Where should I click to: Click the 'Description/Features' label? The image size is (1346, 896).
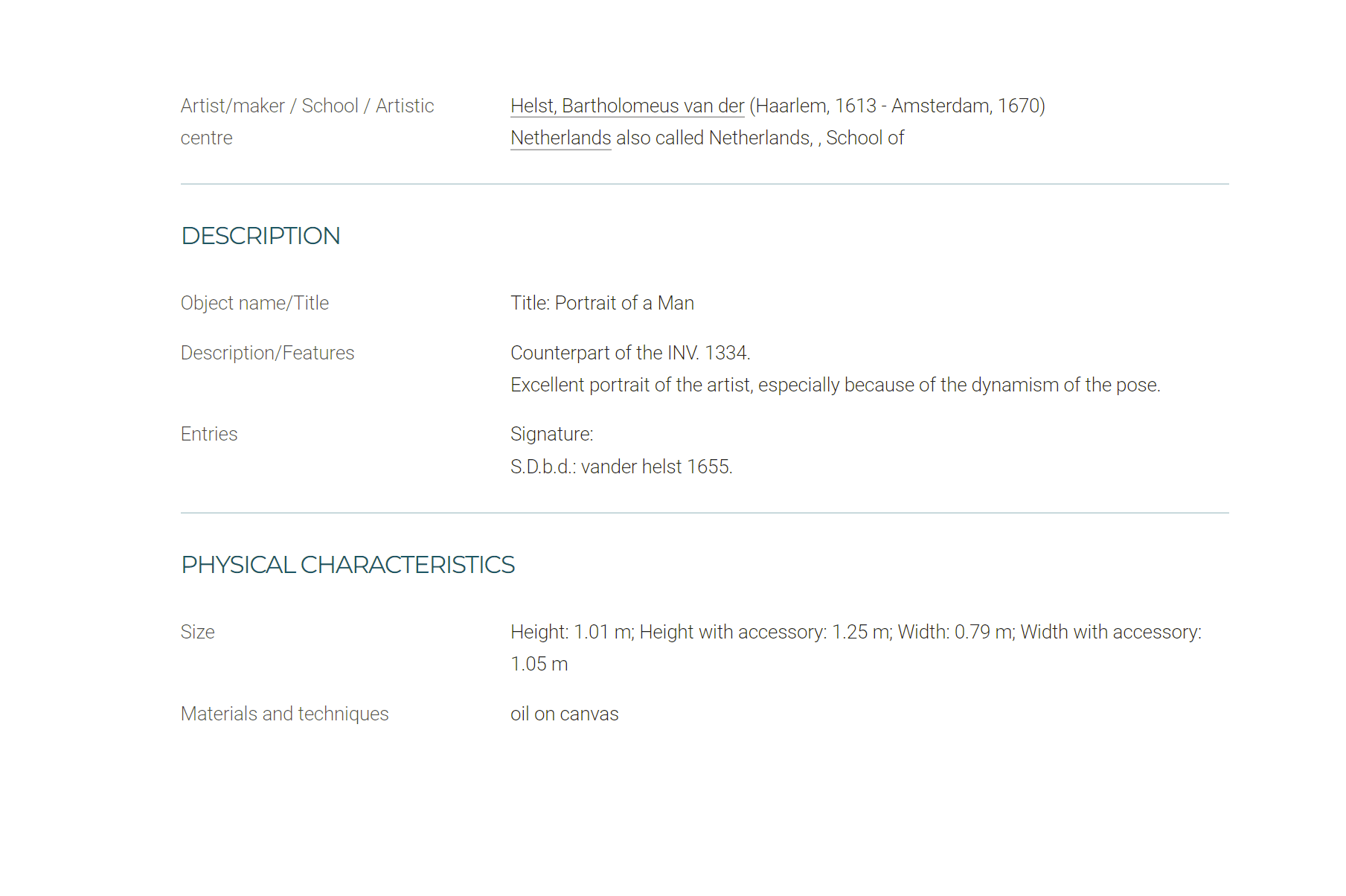268,353
